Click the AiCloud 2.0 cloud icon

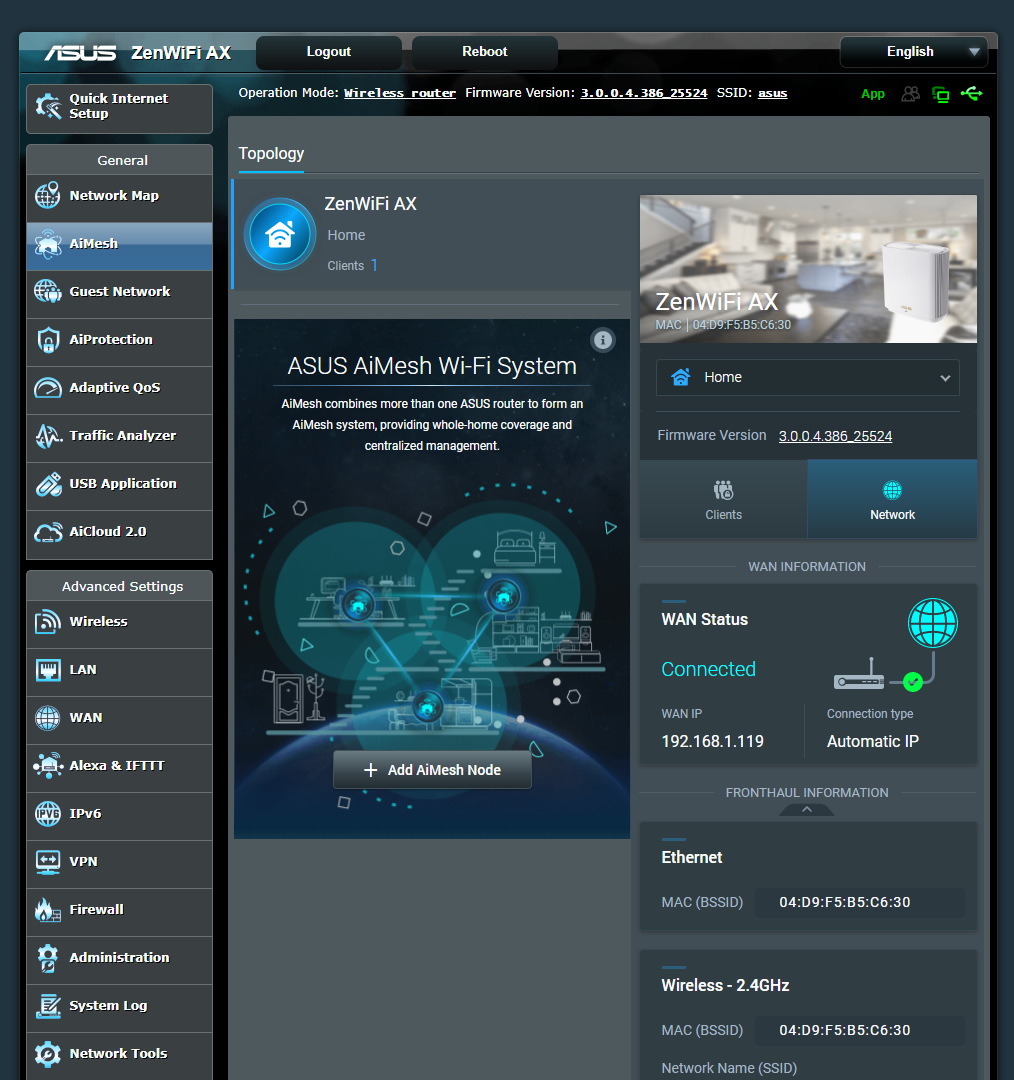coord(48,532)
